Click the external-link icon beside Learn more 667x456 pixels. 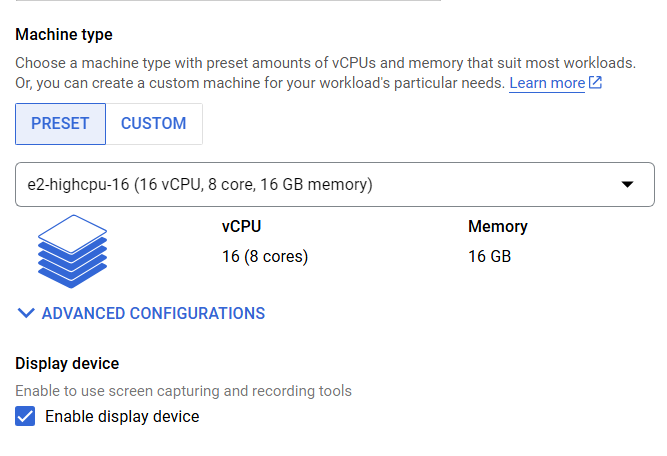(596, 83)
